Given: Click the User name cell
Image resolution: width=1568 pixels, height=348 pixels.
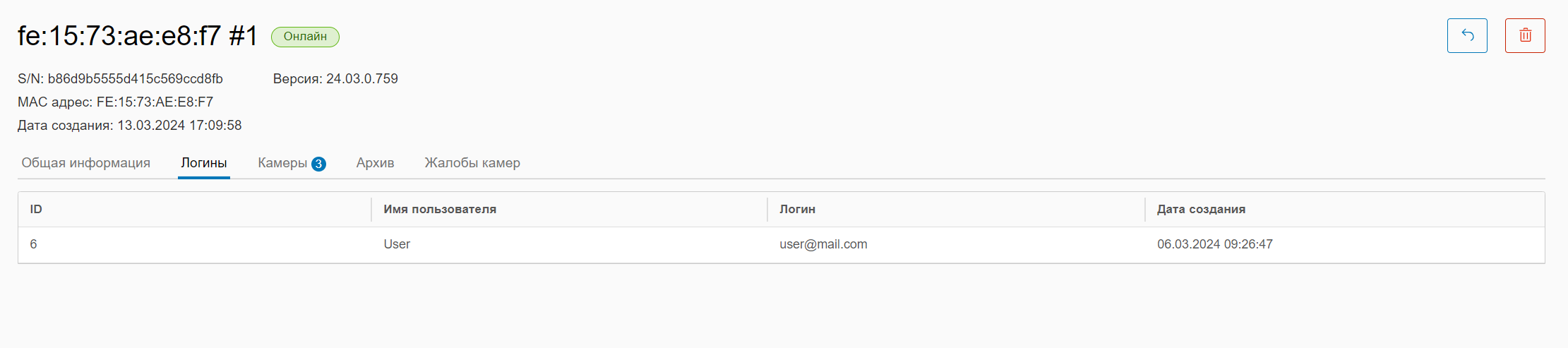Looking at the screenshot, I should [x=397, y=244].
